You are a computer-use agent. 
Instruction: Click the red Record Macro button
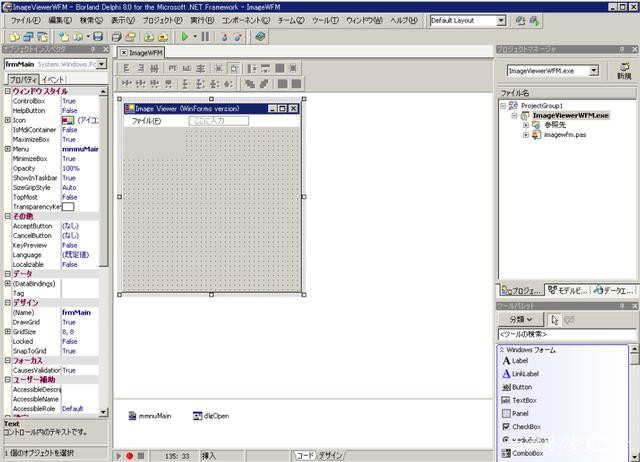point(130,456)
